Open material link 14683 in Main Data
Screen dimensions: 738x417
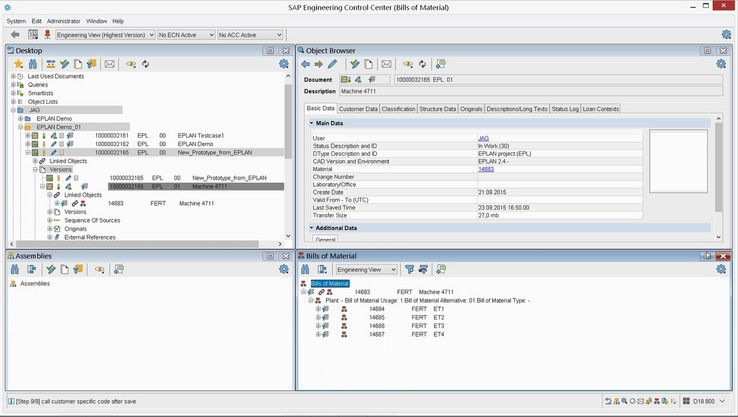[486, 169]
